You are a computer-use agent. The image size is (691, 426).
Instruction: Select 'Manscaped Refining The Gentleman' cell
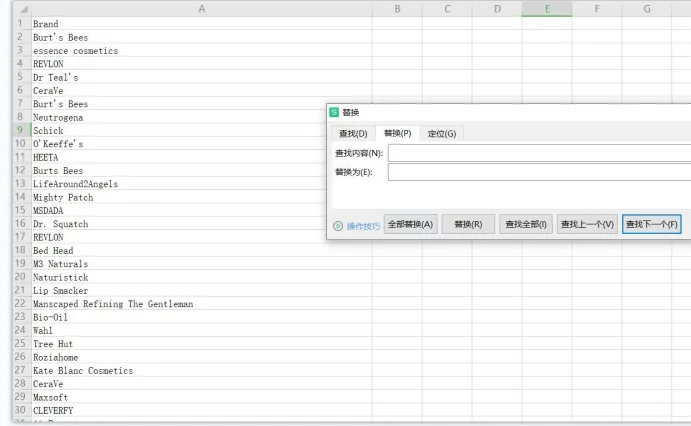pyautogui.click(x=202, y=304)
